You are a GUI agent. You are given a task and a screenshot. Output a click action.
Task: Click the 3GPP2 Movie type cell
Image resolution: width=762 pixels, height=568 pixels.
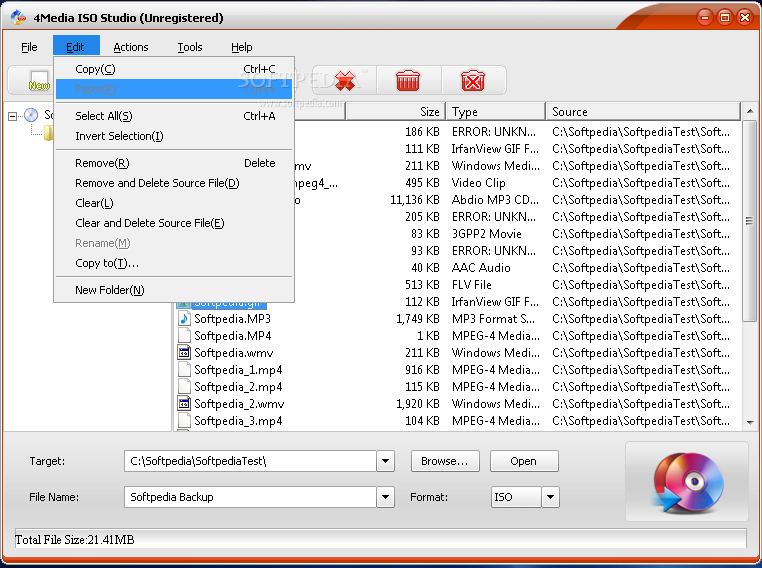486,234
